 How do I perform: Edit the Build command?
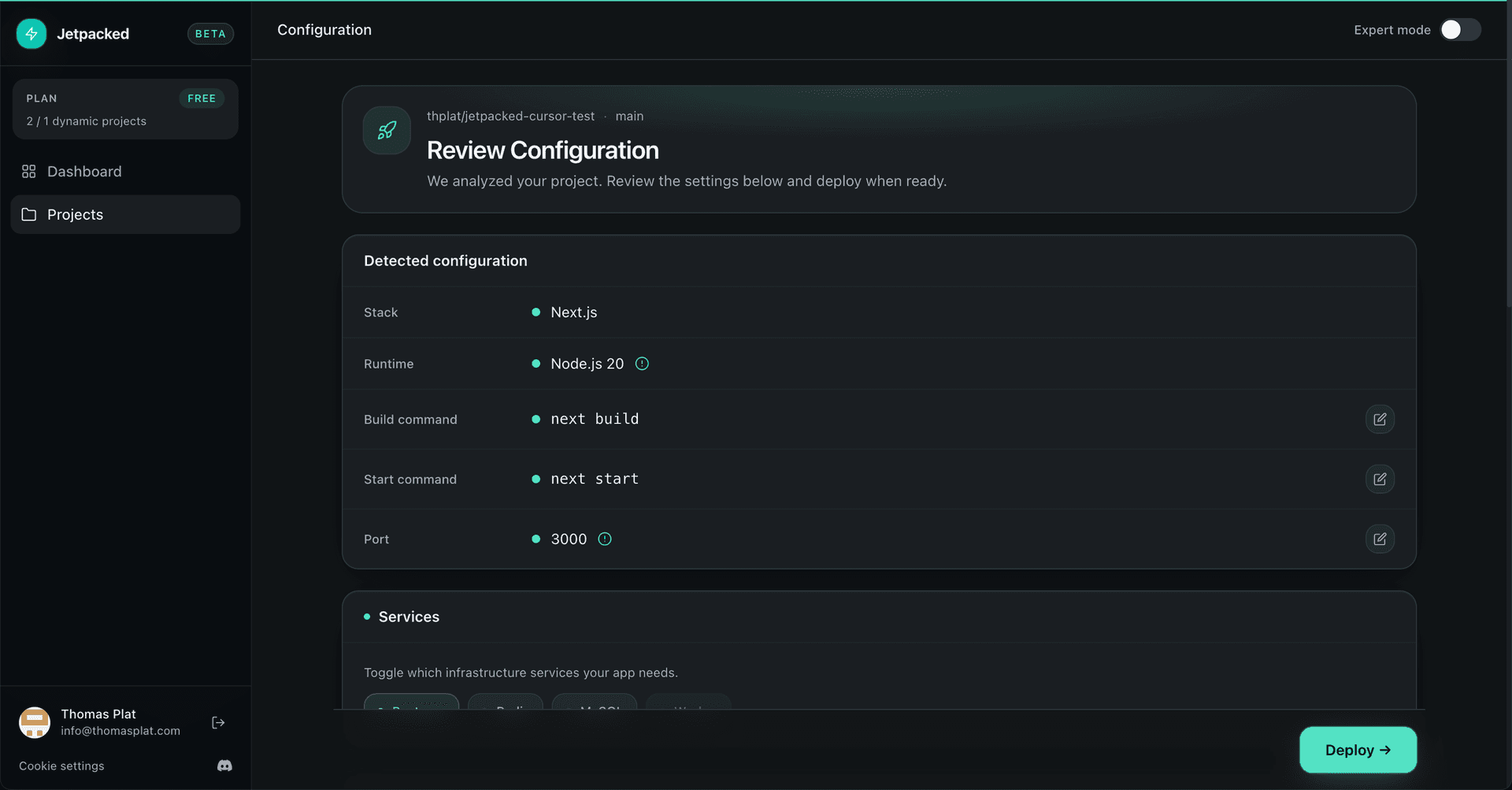pos(1380,419)
